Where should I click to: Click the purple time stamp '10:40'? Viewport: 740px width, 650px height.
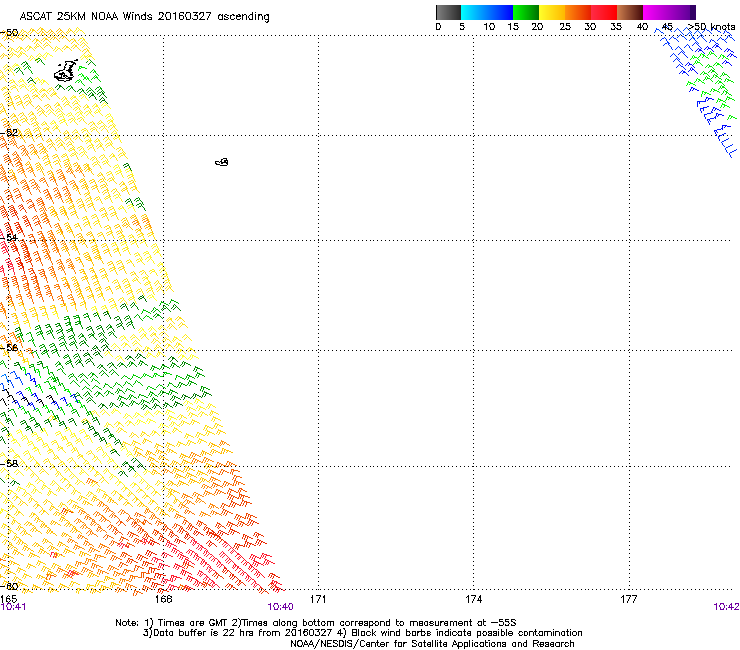click(280, 607)
